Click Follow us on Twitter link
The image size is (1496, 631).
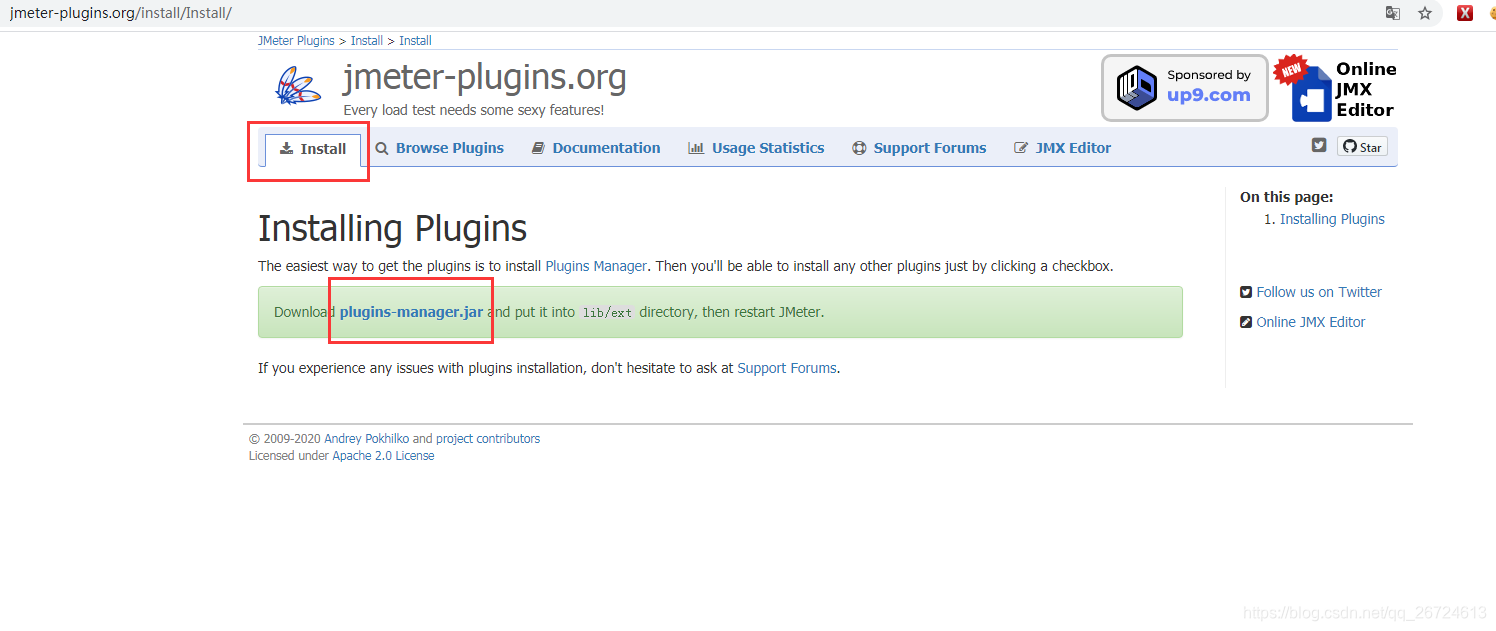coord(1319,292)
